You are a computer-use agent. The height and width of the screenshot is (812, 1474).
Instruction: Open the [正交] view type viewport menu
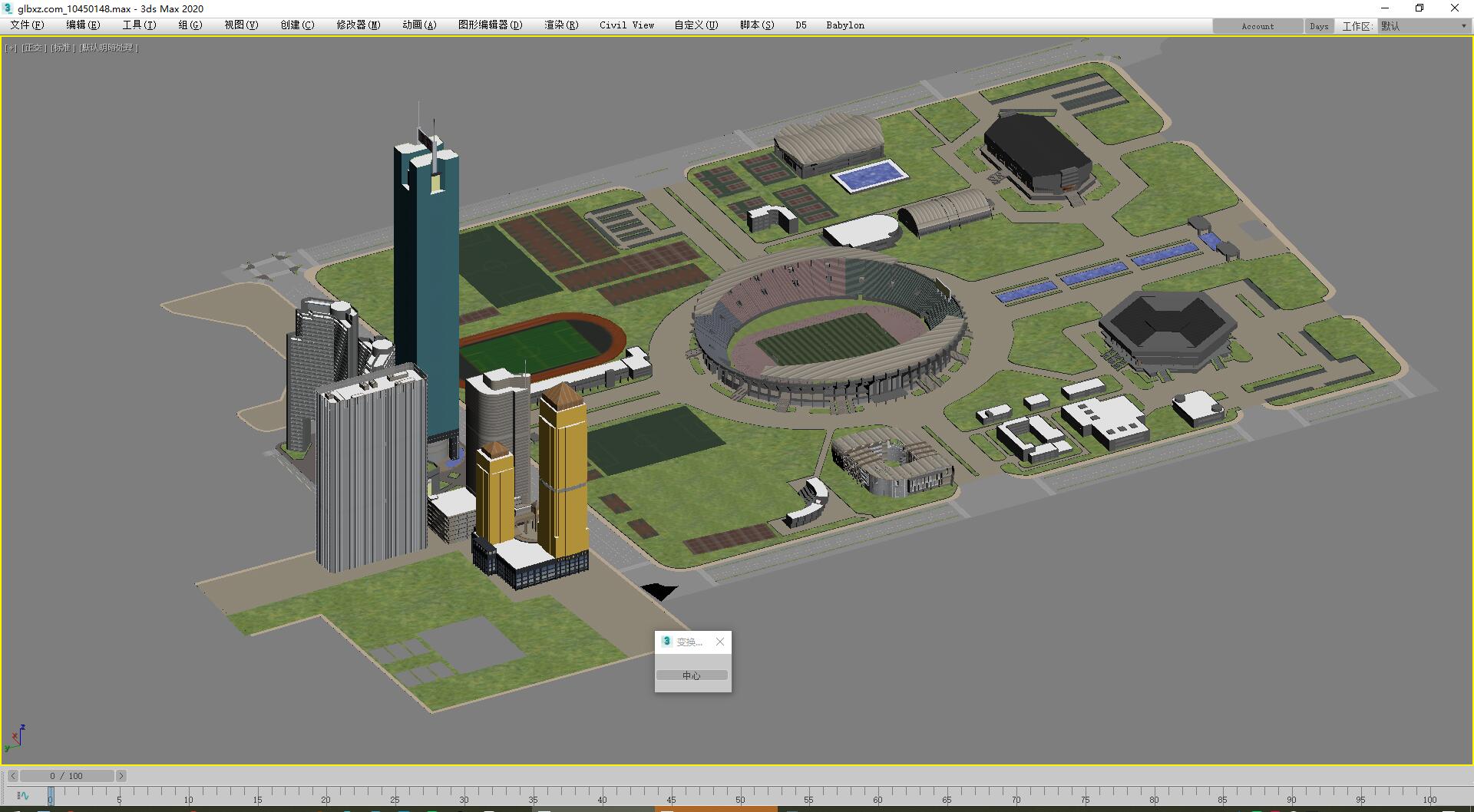(34, 48)
